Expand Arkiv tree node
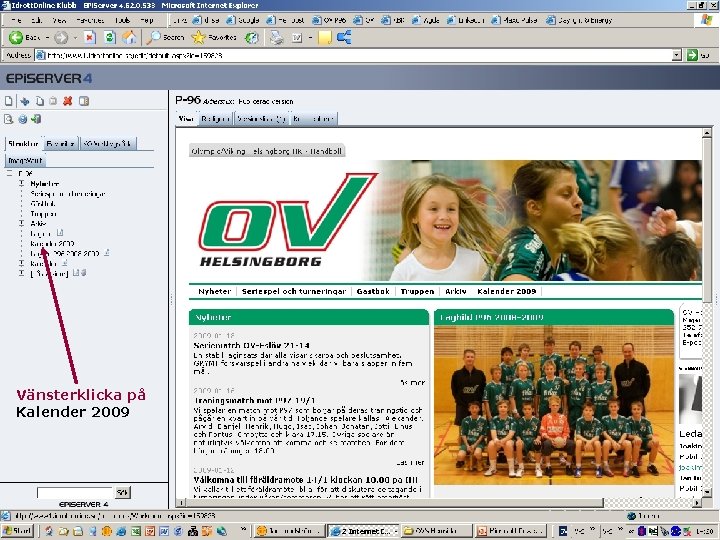This screenshot has width=720, height=540. 22,224
